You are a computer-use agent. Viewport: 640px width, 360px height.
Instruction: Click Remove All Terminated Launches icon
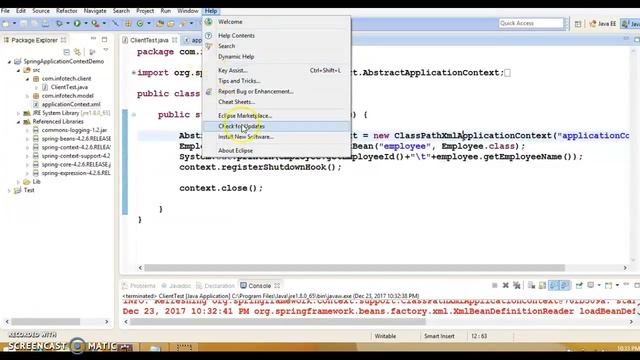516,285
